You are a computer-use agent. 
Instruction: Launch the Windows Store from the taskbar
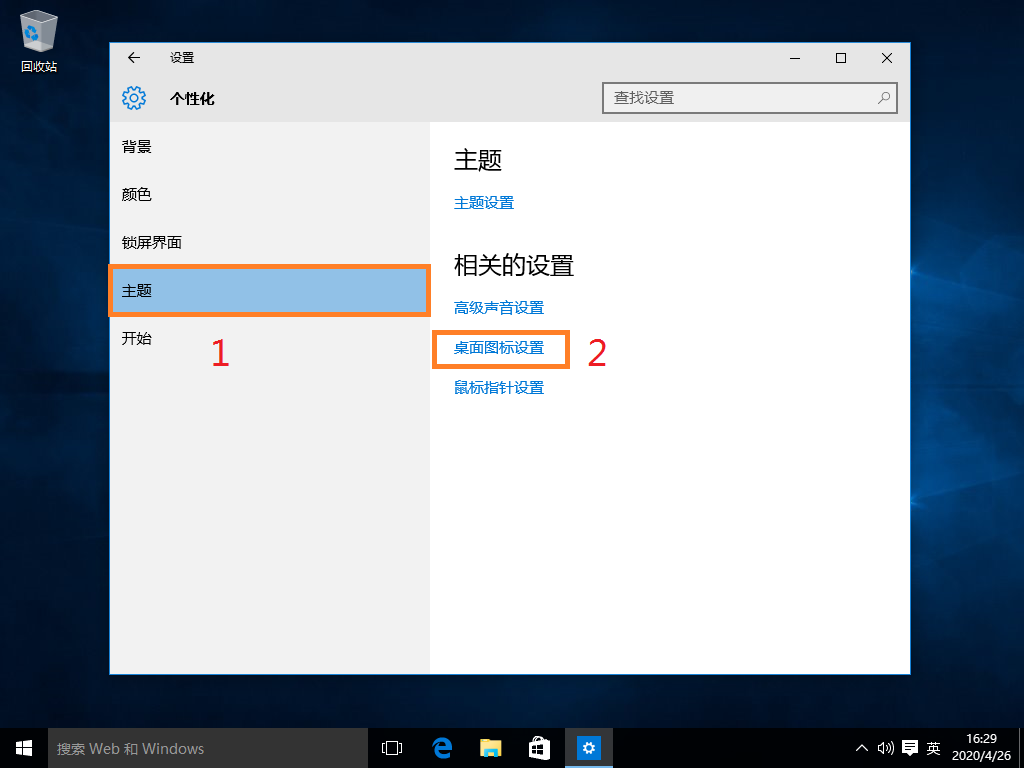pyautogui.click(x=539, y=747)
